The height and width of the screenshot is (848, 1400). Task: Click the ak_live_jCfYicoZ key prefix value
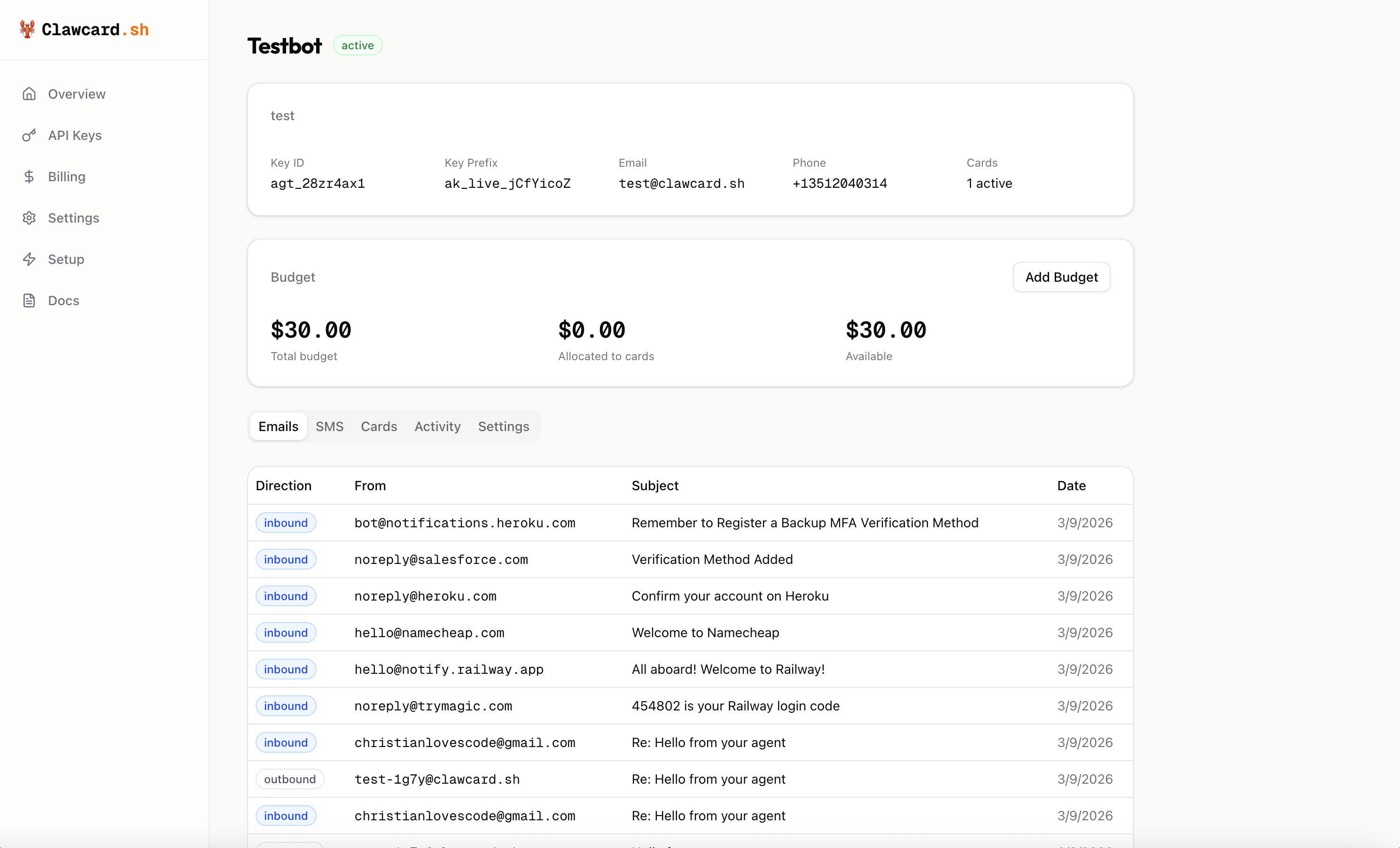coord(507,184)
